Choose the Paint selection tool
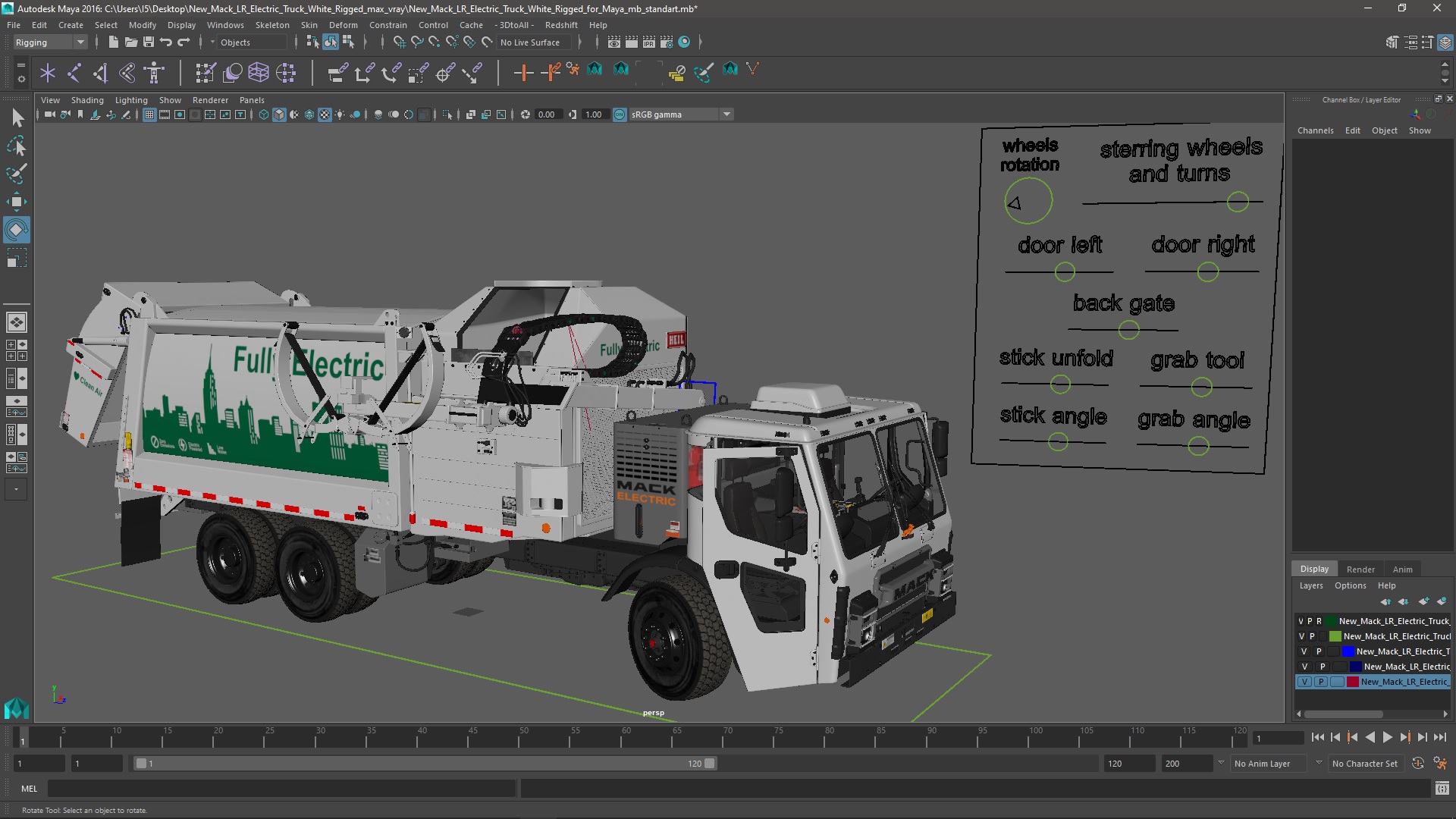The height and width of the screenshot is (819, 1456). pyautogui.click(x=17, y=174)
